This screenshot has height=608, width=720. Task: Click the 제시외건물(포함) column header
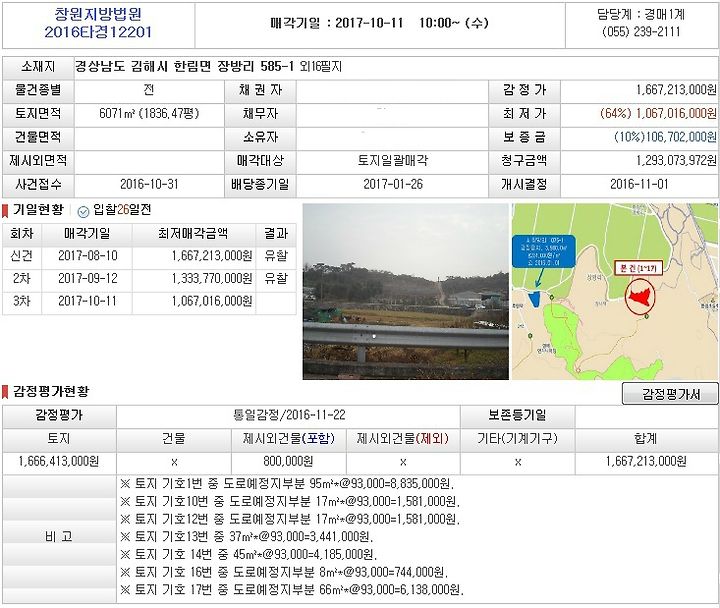coord(288,439)
